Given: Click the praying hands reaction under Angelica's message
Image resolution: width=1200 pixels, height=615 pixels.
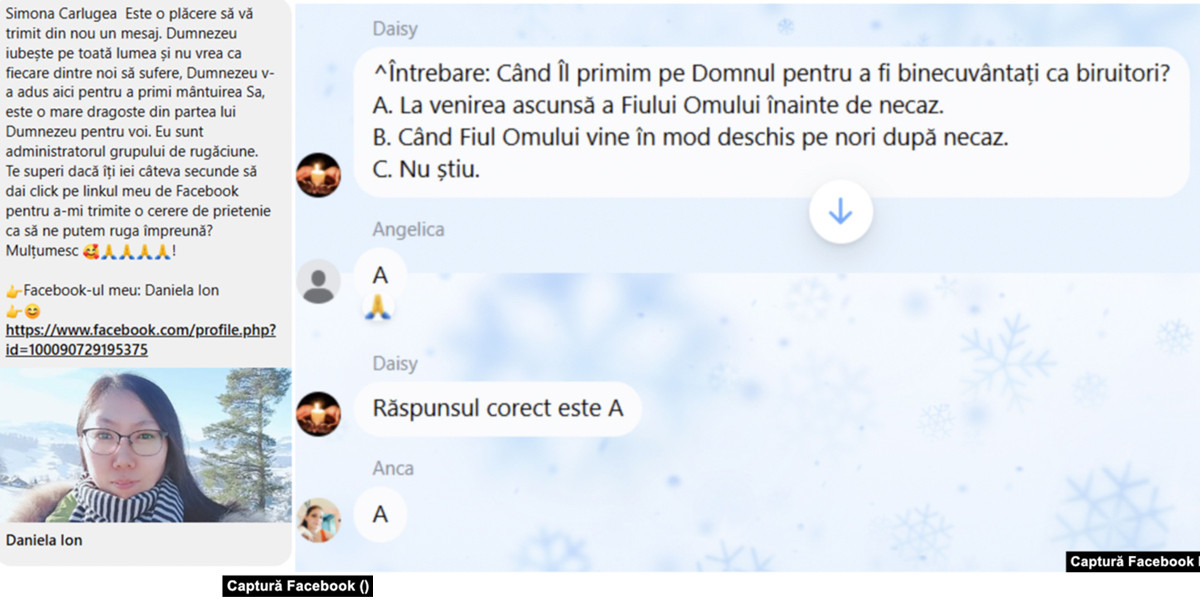Looking at the screenshot, I should click(x=379, y=308).
